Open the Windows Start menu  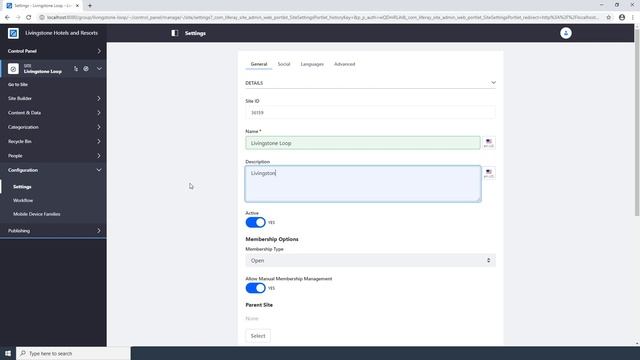tap(8, 353)
